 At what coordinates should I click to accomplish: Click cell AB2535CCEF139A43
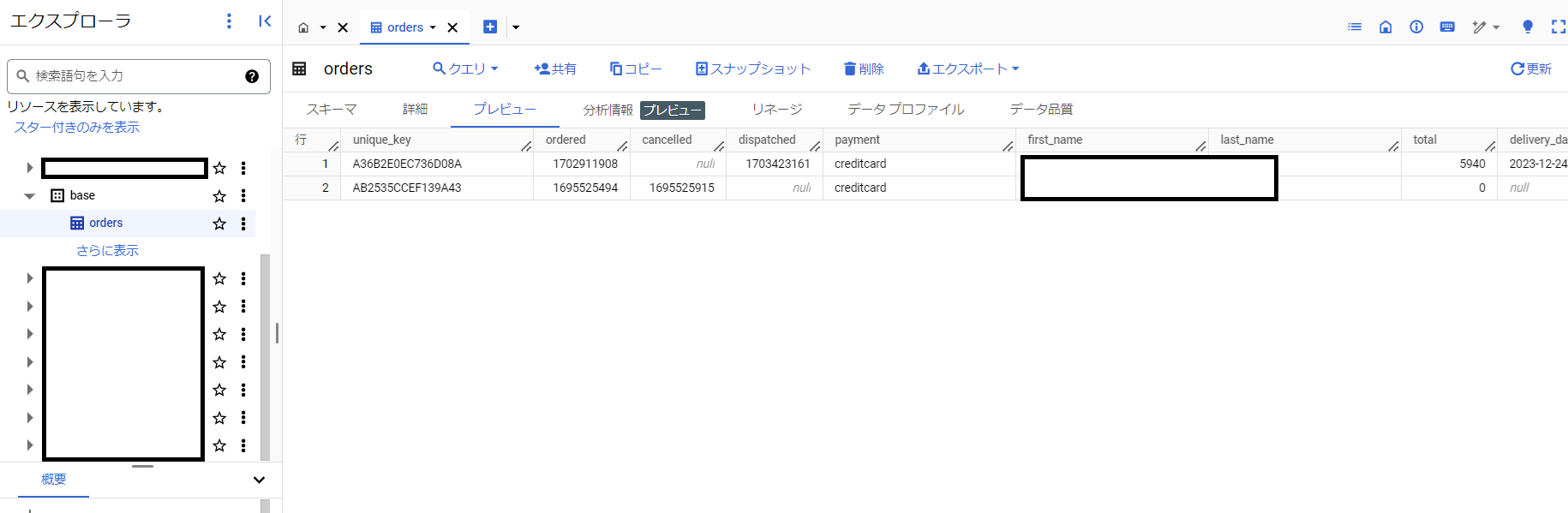point(407,188)
